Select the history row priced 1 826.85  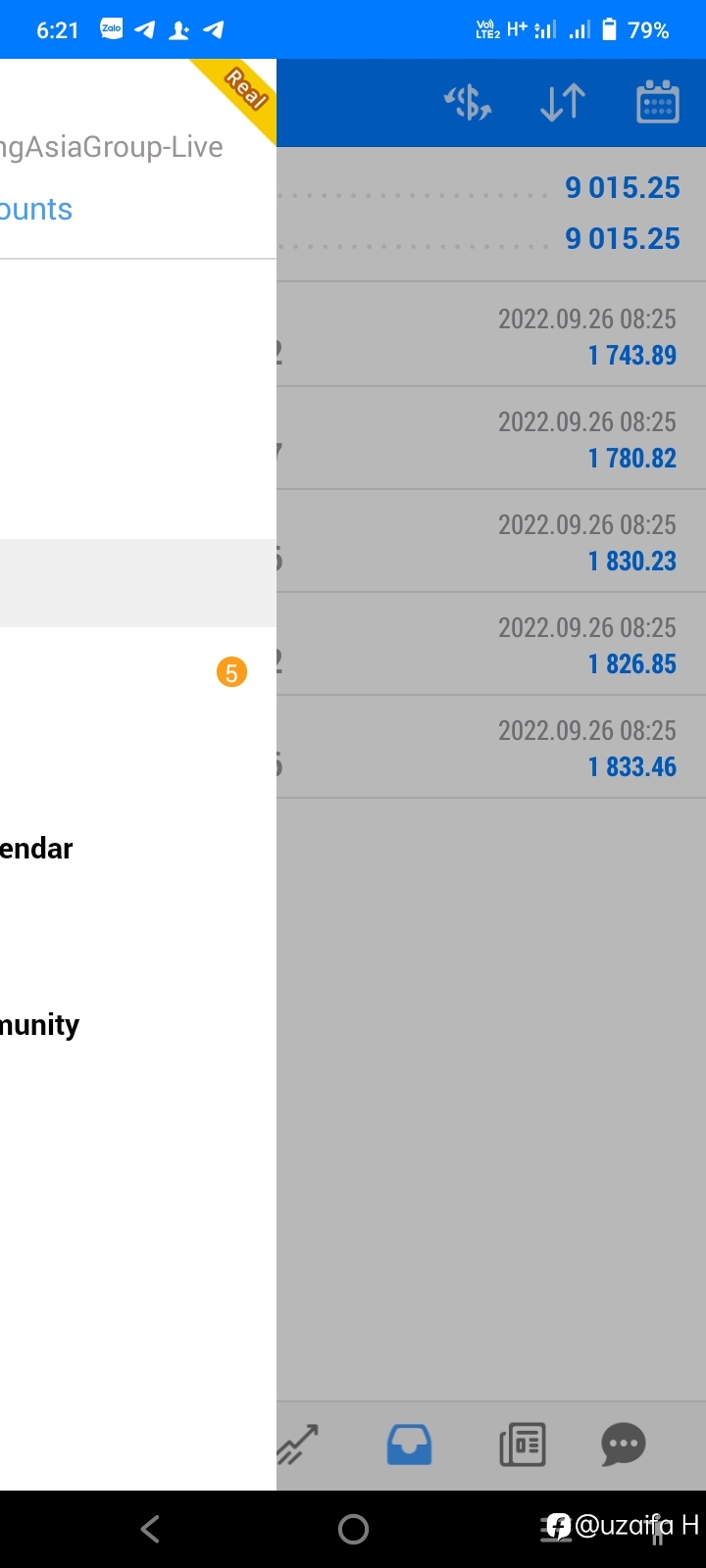pyautogui.click(x=491, y=644)
